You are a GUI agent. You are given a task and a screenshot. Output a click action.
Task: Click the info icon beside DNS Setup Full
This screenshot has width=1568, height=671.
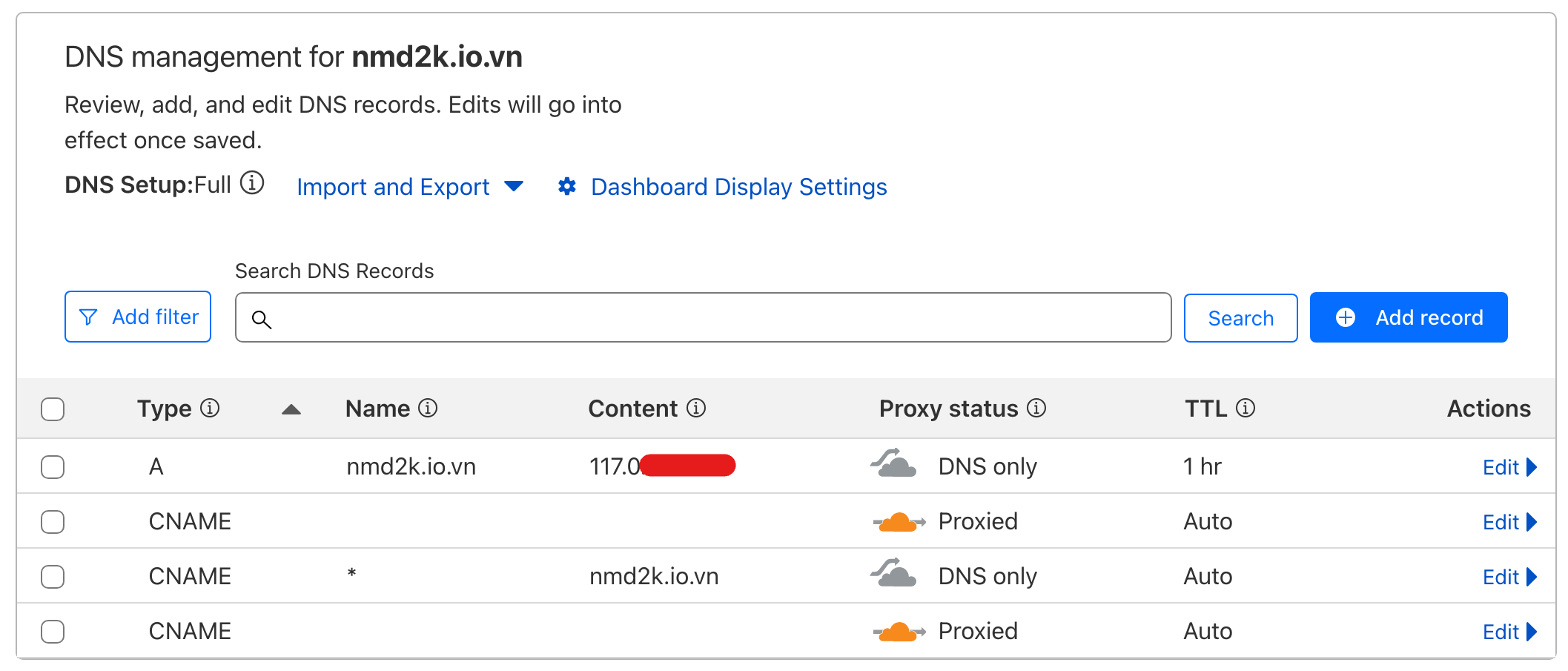click(x=252, y=183)
